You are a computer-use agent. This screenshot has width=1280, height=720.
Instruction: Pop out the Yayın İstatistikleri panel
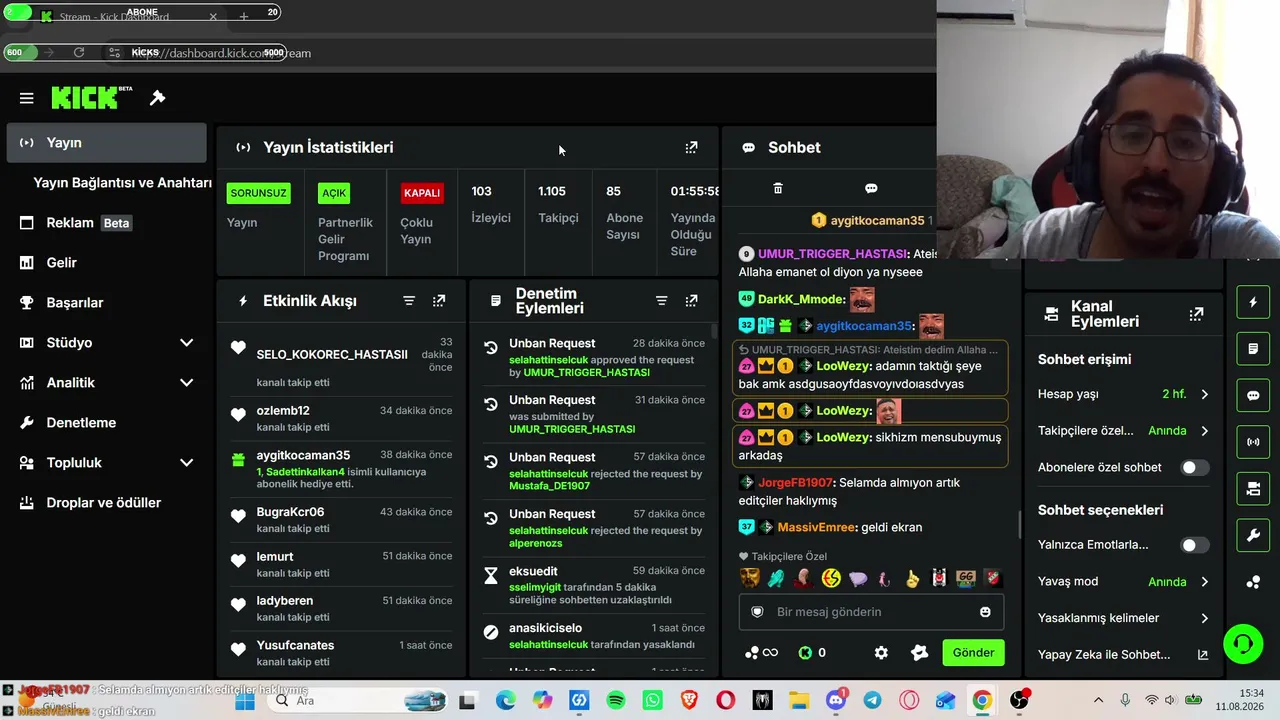click(691, 148)
